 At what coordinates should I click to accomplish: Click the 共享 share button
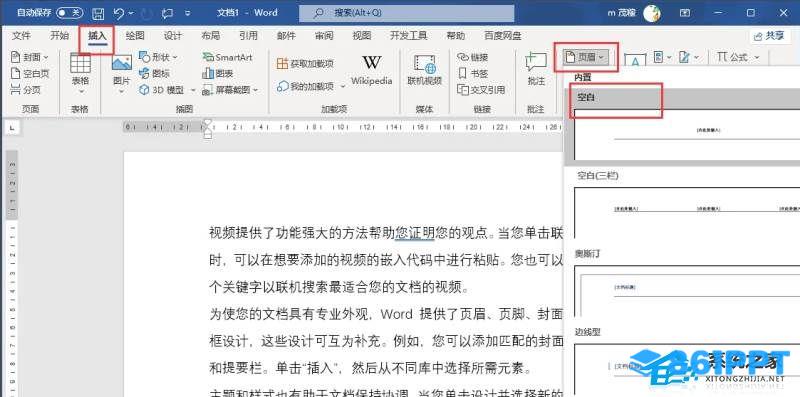tap(770, 36)
